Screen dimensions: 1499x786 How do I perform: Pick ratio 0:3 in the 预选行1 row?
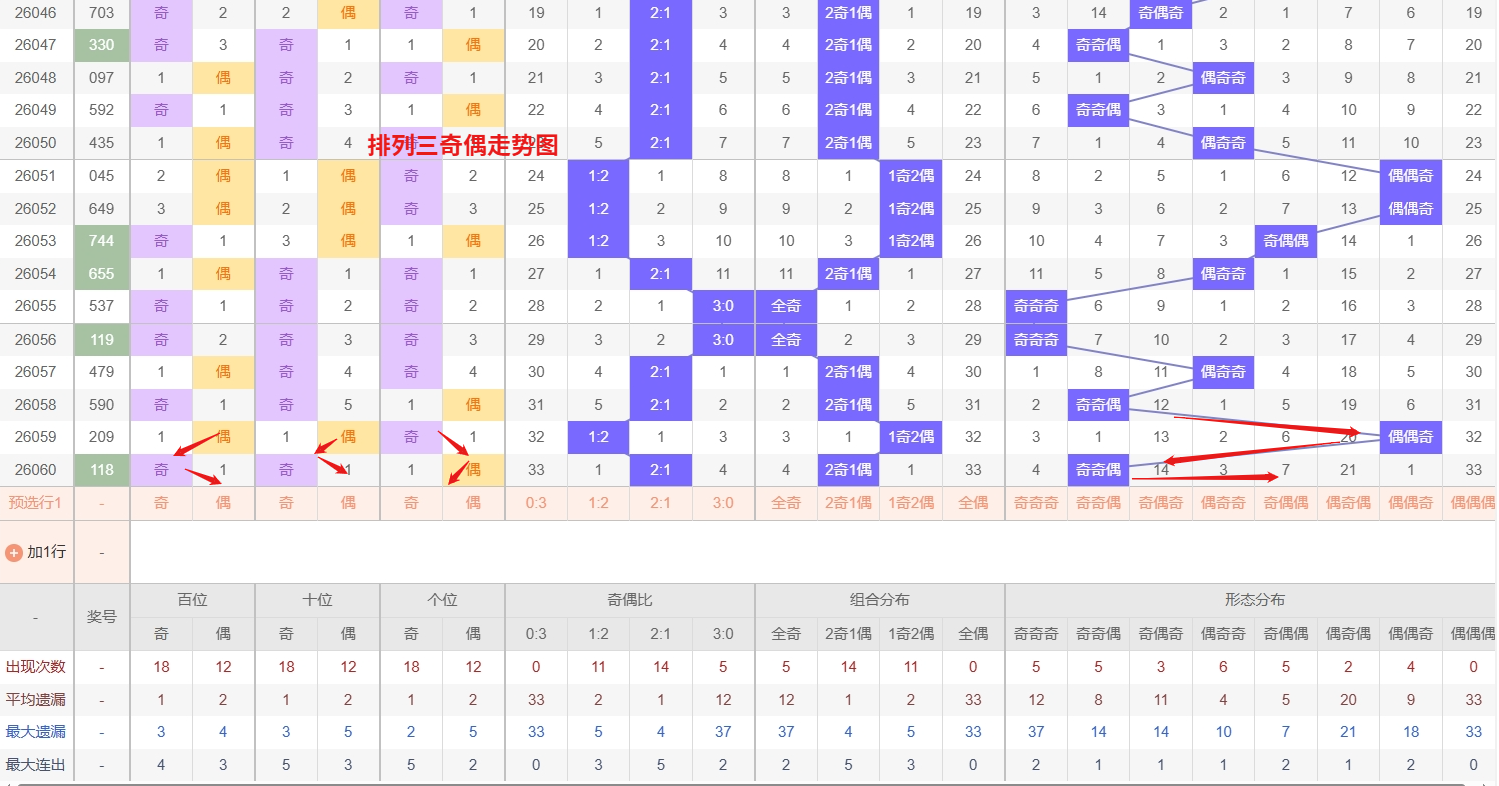pyautogui.click(x=536, y=503)
